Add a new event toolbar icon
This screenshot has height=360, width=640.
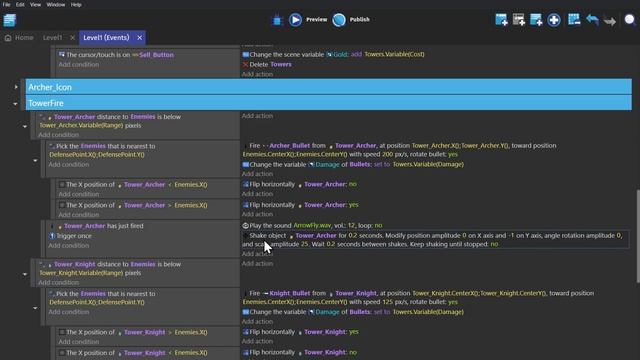pyautogui.click(x=502, y=20)
